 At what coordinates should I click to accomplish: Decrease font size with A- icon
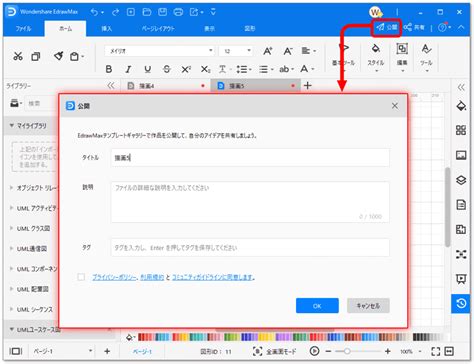tap(288, 51)
